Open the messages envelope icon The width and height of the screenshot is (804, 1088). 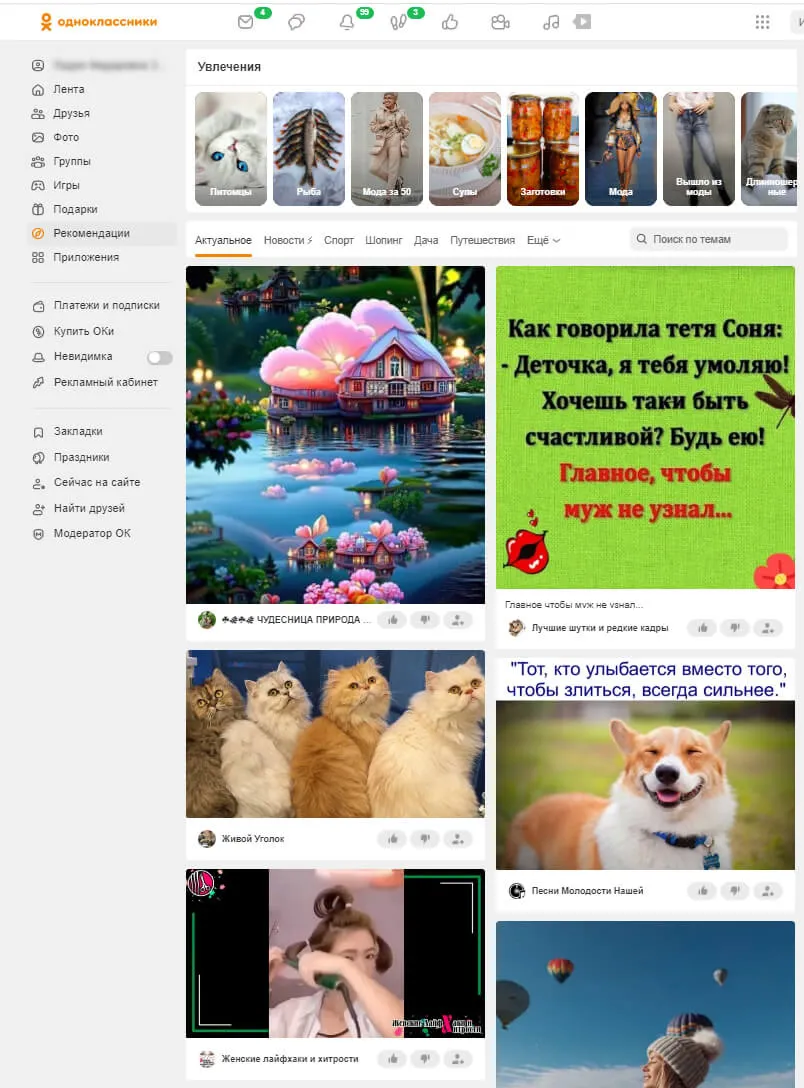(x=246, y=22)
